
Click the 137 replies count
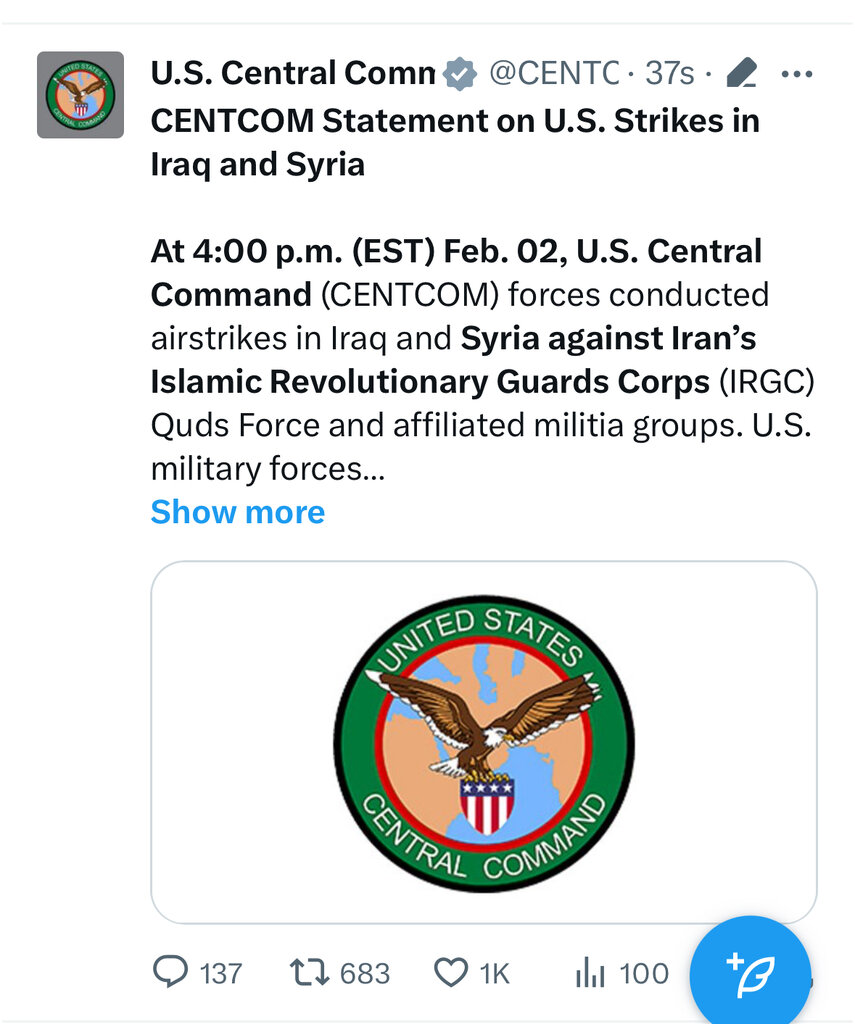pyautogui.click(x=221, y=974)
